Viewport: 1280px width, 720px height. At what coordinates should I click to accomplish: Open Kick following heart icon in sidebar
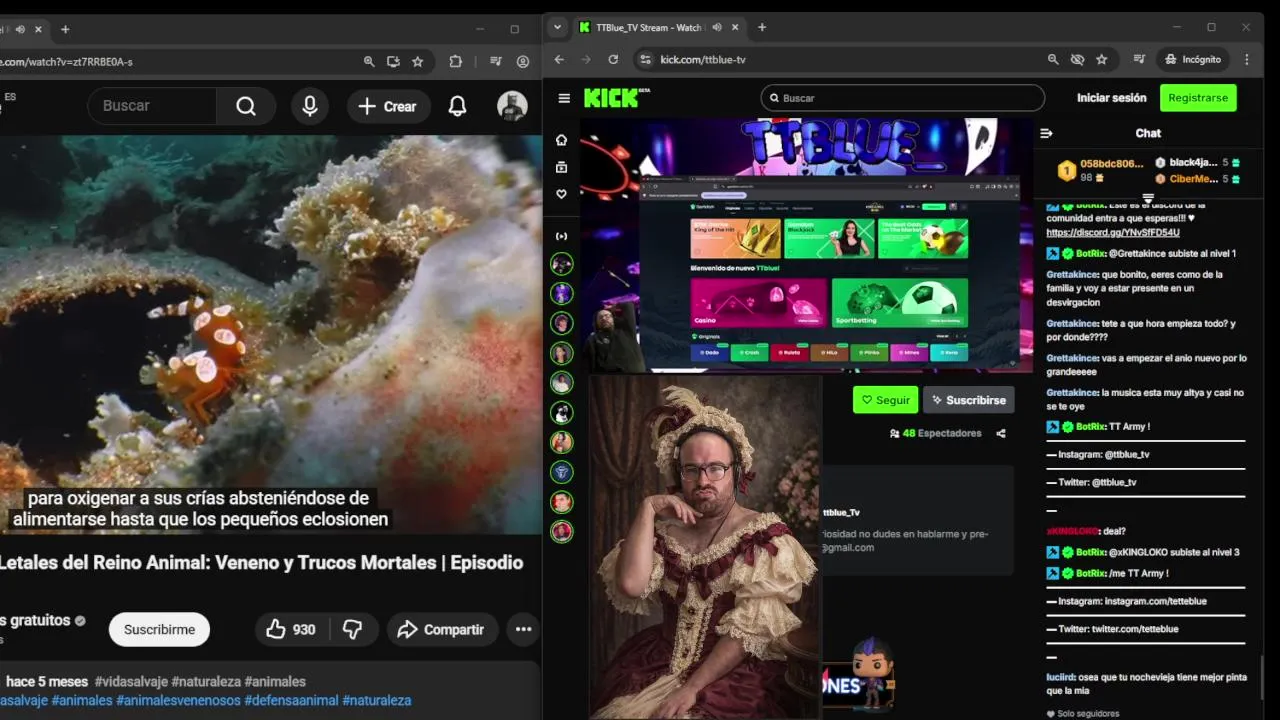(x=562, y=194)
